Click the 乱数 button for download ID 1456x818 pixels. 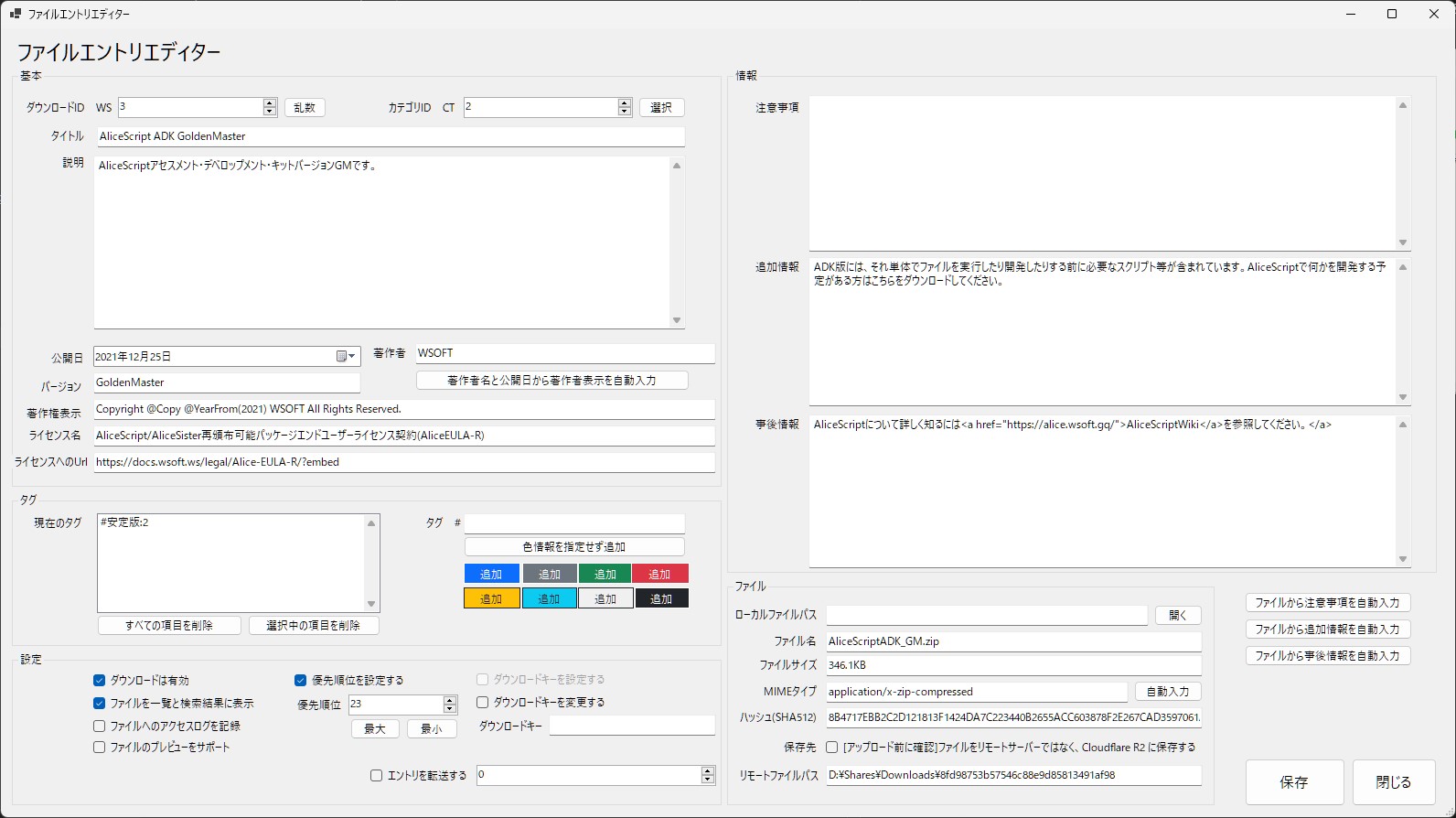tap(305, 108)
